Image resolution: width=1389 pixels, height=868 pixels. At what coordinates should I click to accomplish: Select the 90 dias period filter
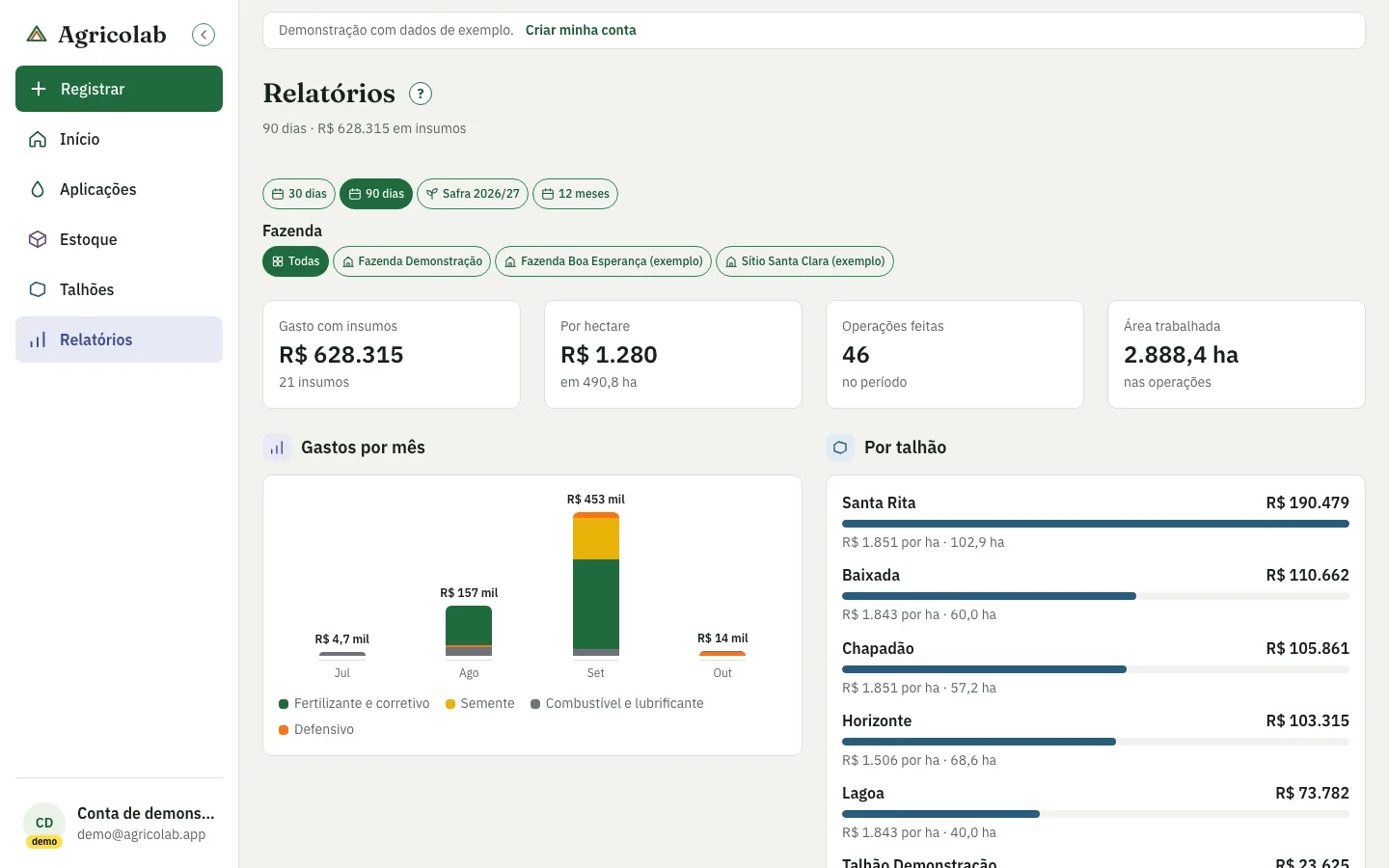(x=376, y=194)
